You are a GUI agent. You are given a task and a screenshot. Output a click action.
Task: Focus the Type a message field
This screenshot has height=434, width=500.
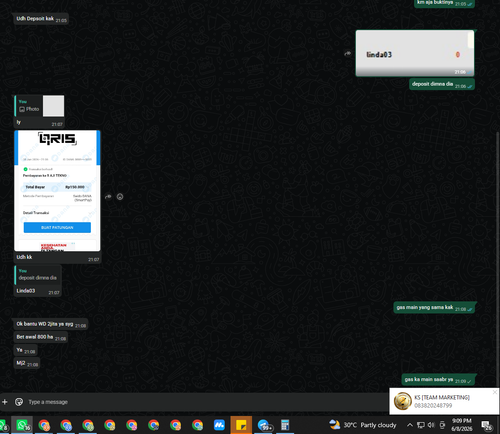pos(207,402)
